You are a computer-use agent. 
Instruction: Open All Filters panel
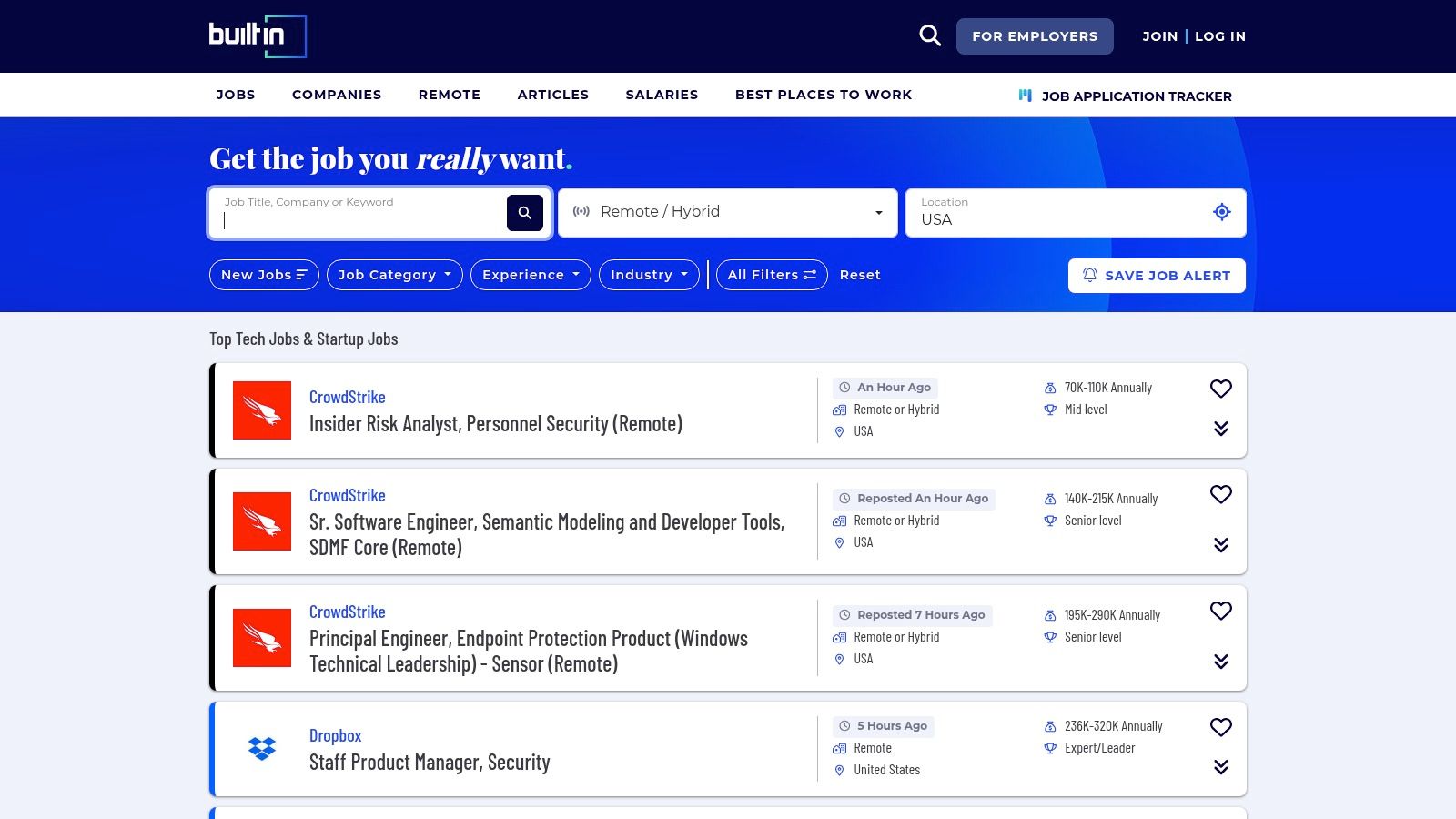pos(772,275)
